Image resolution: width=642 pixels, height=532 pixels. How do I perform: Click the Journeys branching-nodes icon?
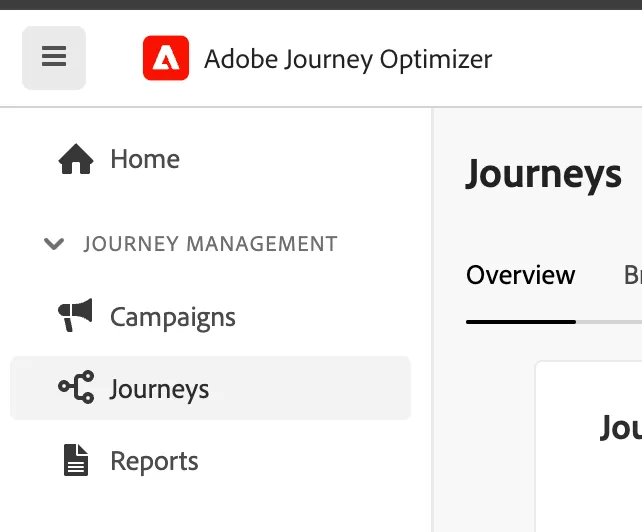(x=77, y=387)
